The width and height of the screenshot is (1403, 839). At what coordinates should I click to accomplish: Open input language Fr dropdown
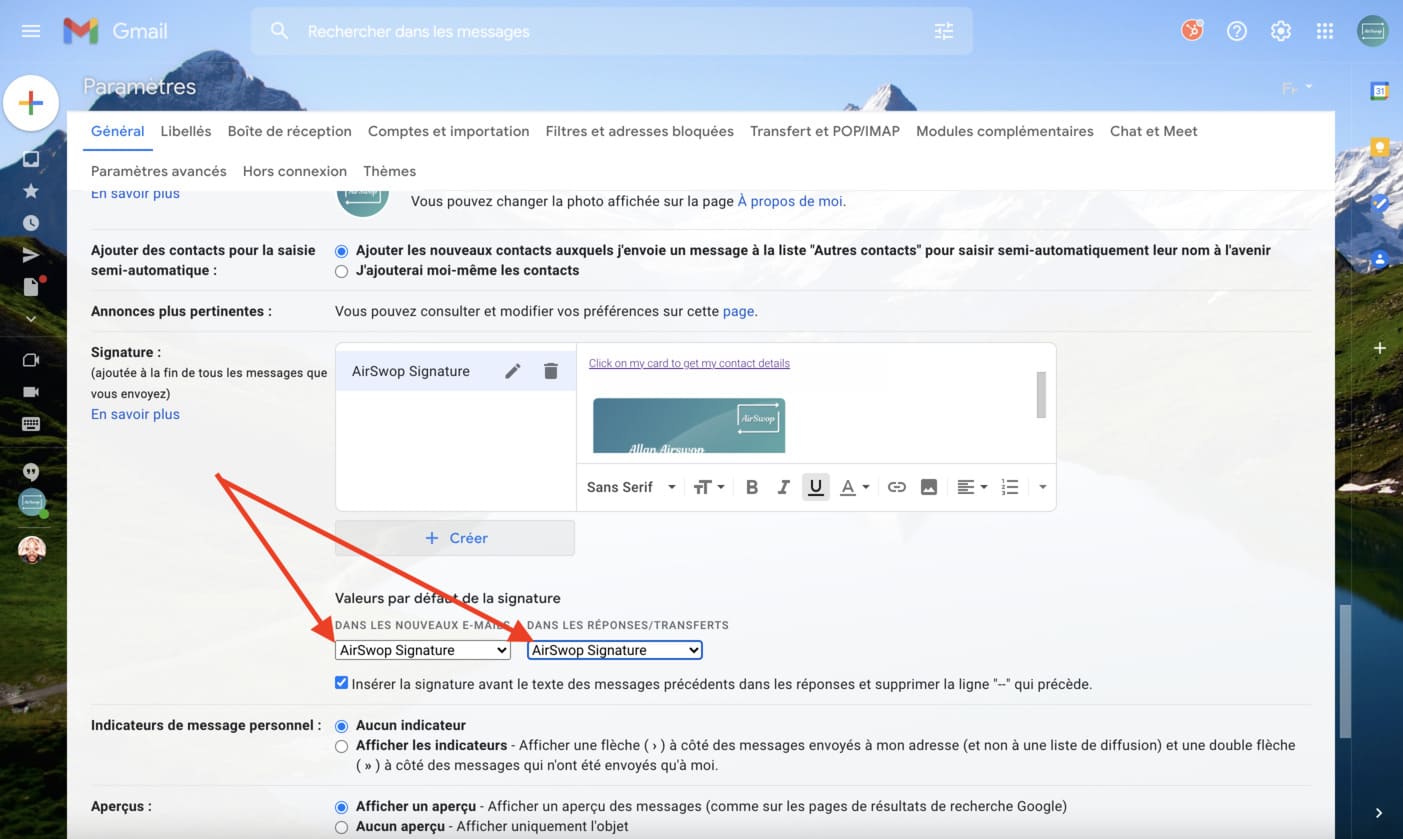[1297, 88]
